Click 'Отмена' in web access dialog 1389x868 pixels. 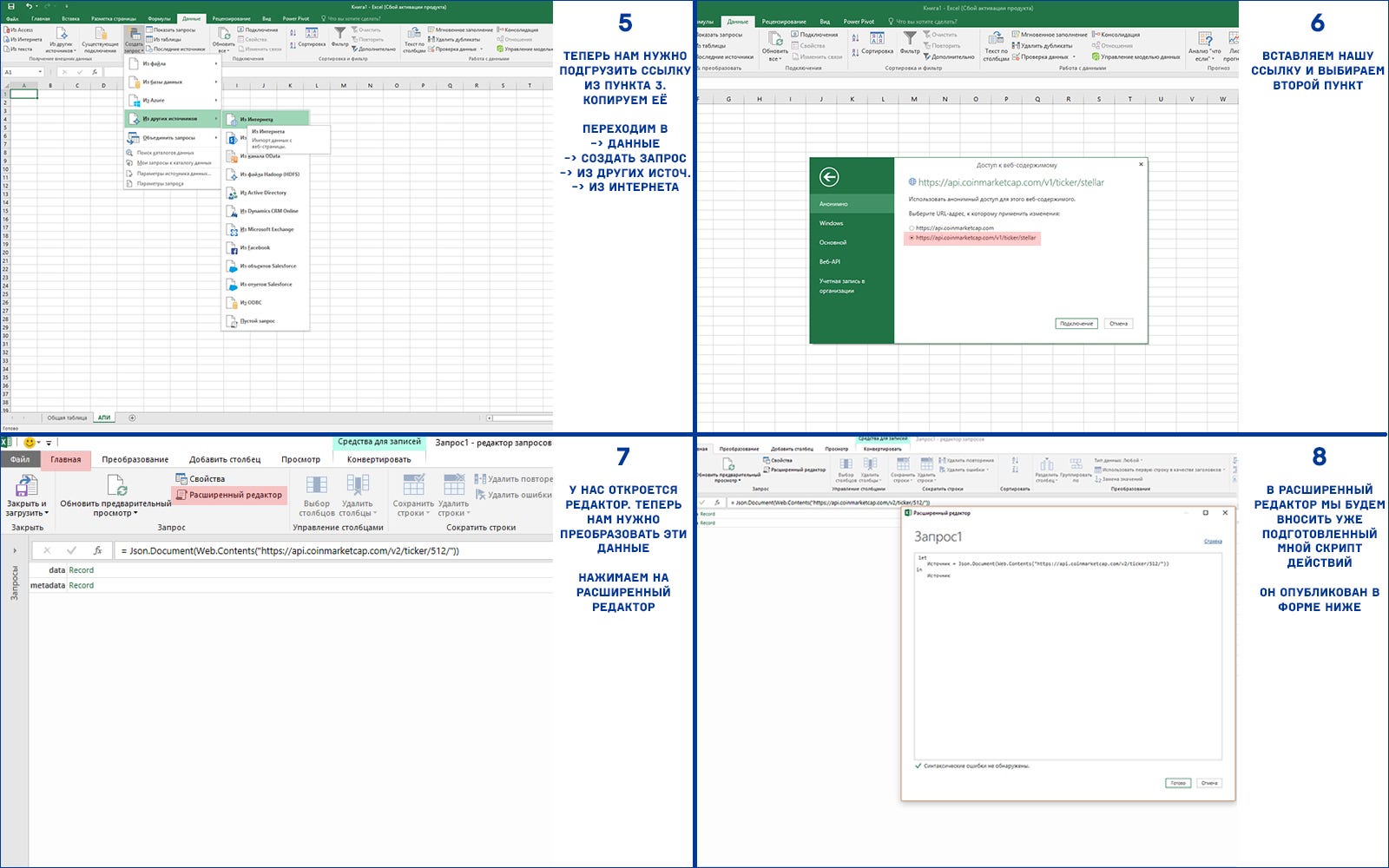tap(1119, 324)
